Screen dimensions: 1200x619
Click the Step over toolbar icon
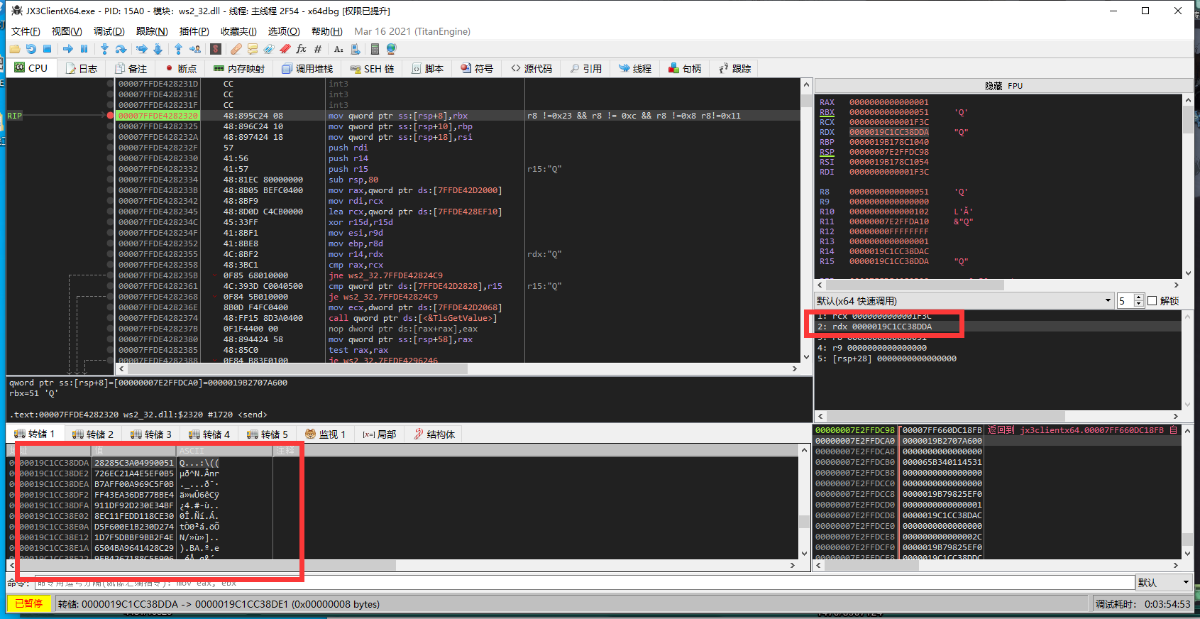(x=121, y=48)
